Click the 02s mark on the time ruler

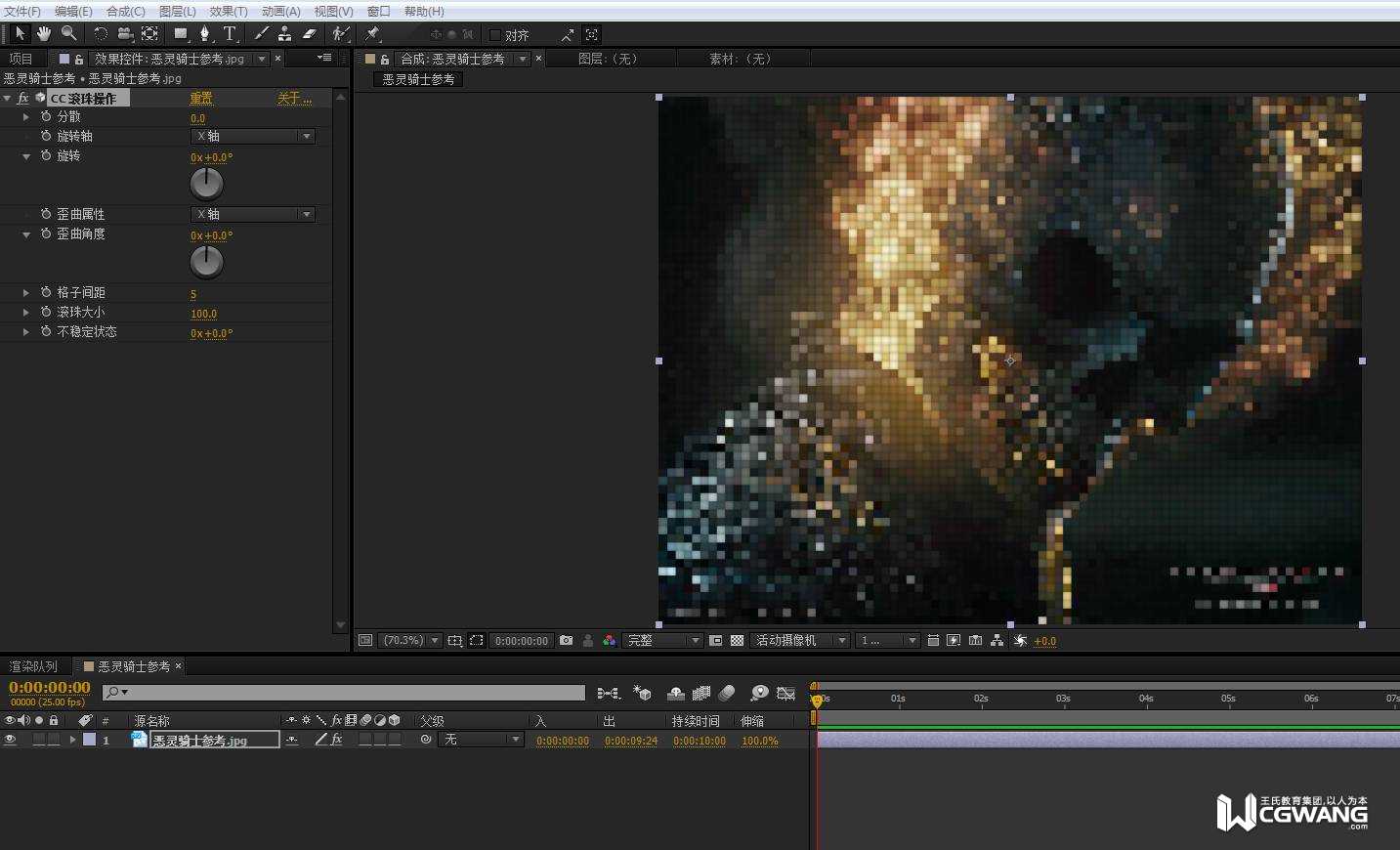tap(981, 699)
